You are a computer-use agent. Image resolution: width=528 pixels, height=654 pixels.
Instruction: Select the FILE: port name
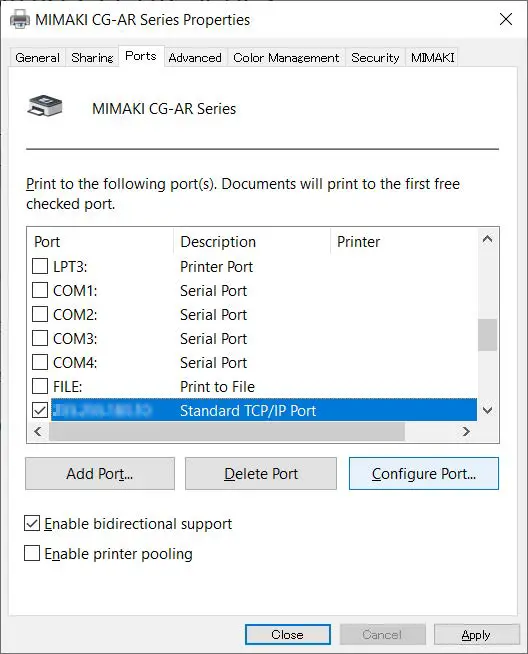[x=68, y=387]
